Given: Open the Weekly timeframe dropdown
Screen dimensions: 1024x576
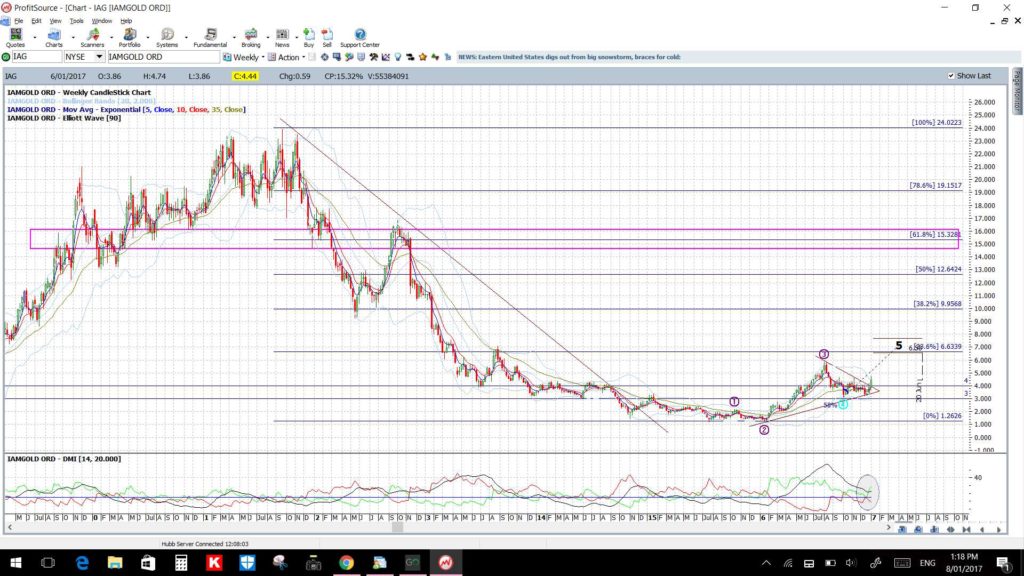Looking at the screenshot, I should coord(263,57).
